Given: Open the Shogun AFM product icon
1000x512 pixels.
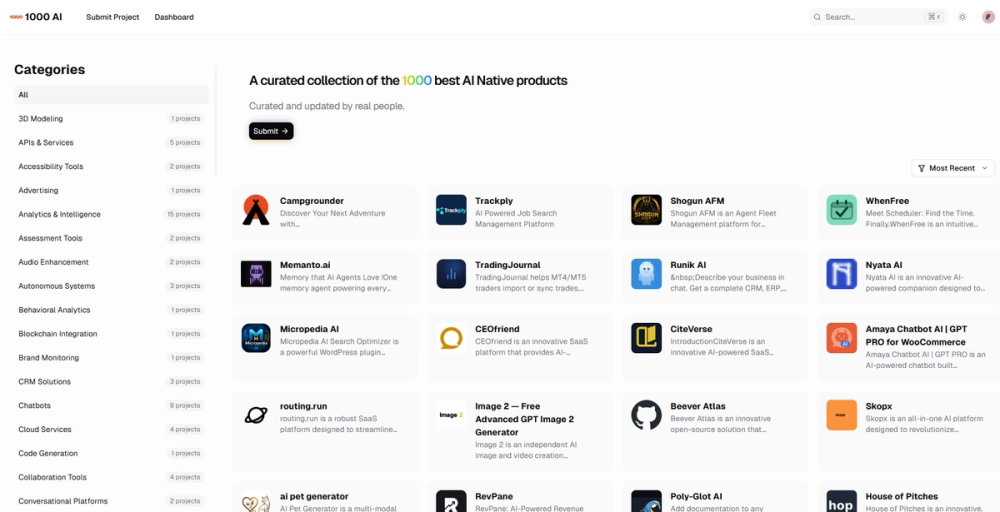Looking at the screenshot, I should point(646,210).
